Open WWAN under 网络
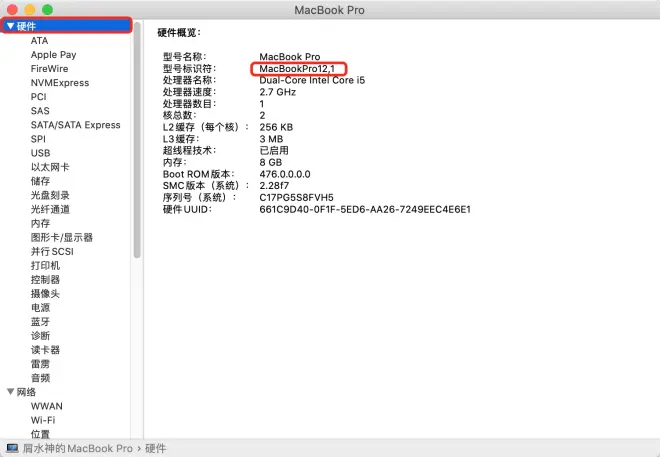Viewport: 660px width, 457px height. point(47,406)
